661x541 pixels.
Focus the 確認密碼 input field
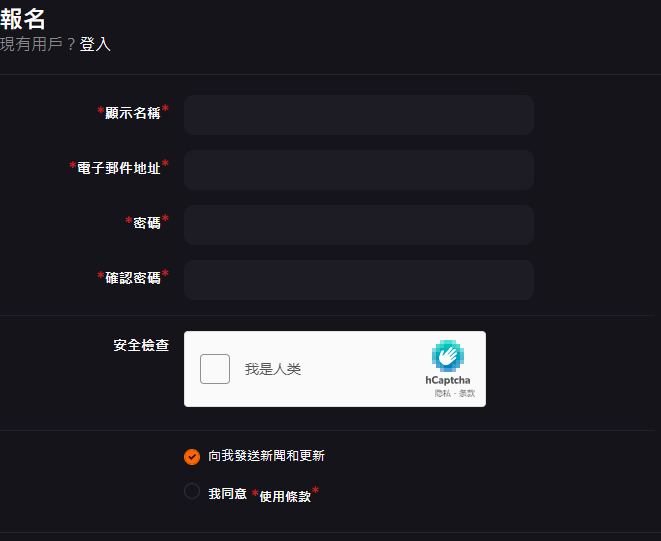click(358, 280)
